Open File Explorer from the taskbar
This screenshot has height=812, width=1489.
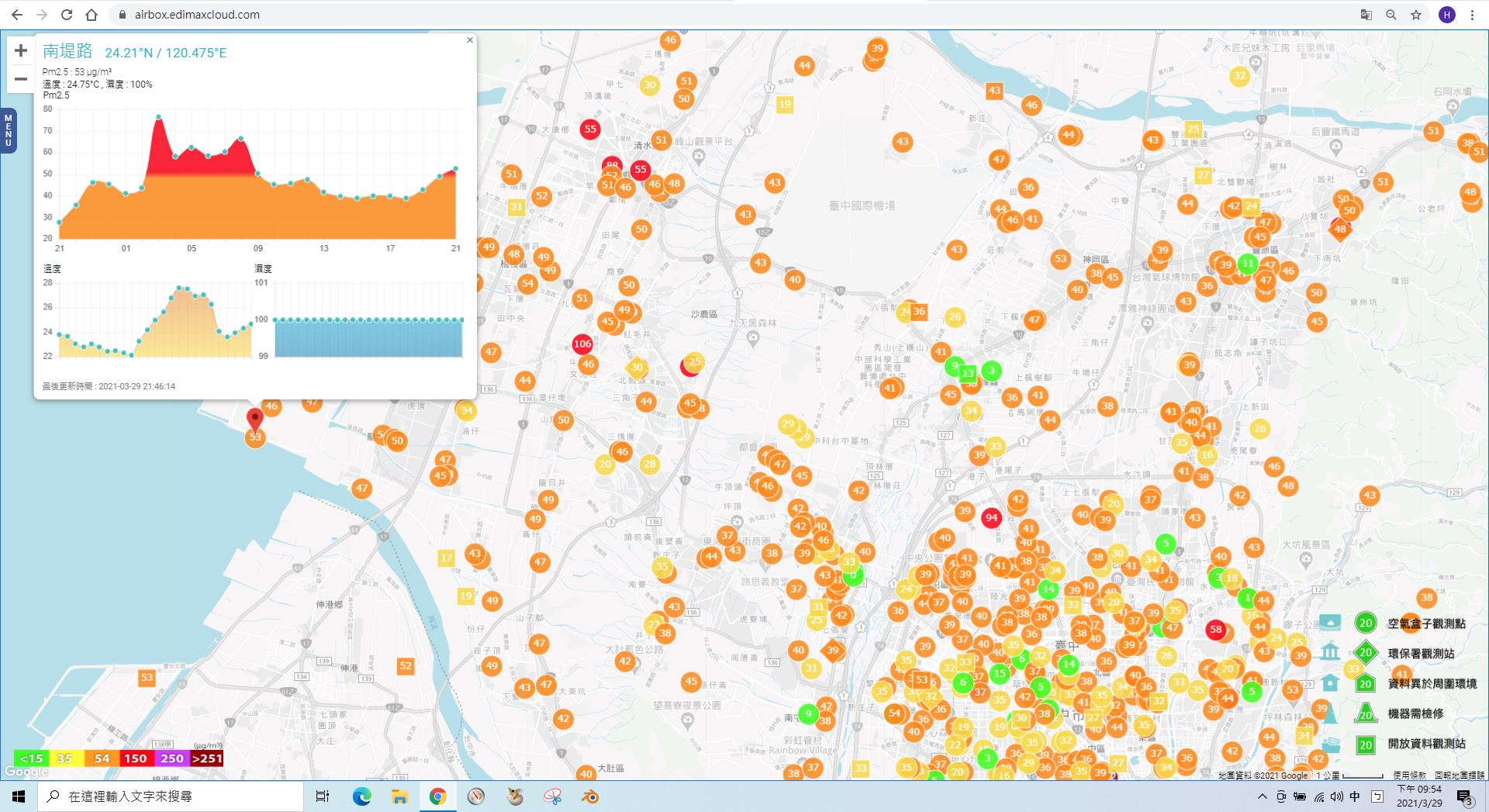point(399,796)
